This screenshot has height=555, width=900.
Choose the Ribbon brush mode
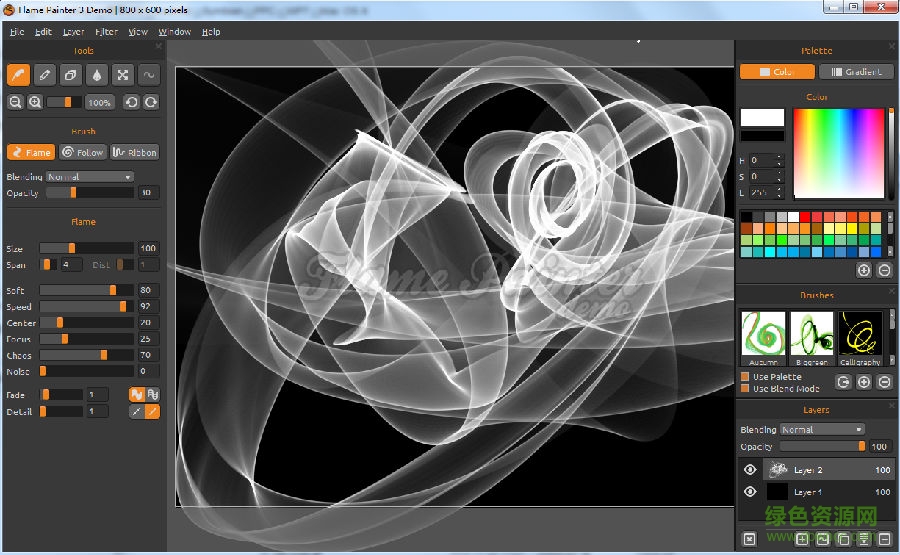135,152
